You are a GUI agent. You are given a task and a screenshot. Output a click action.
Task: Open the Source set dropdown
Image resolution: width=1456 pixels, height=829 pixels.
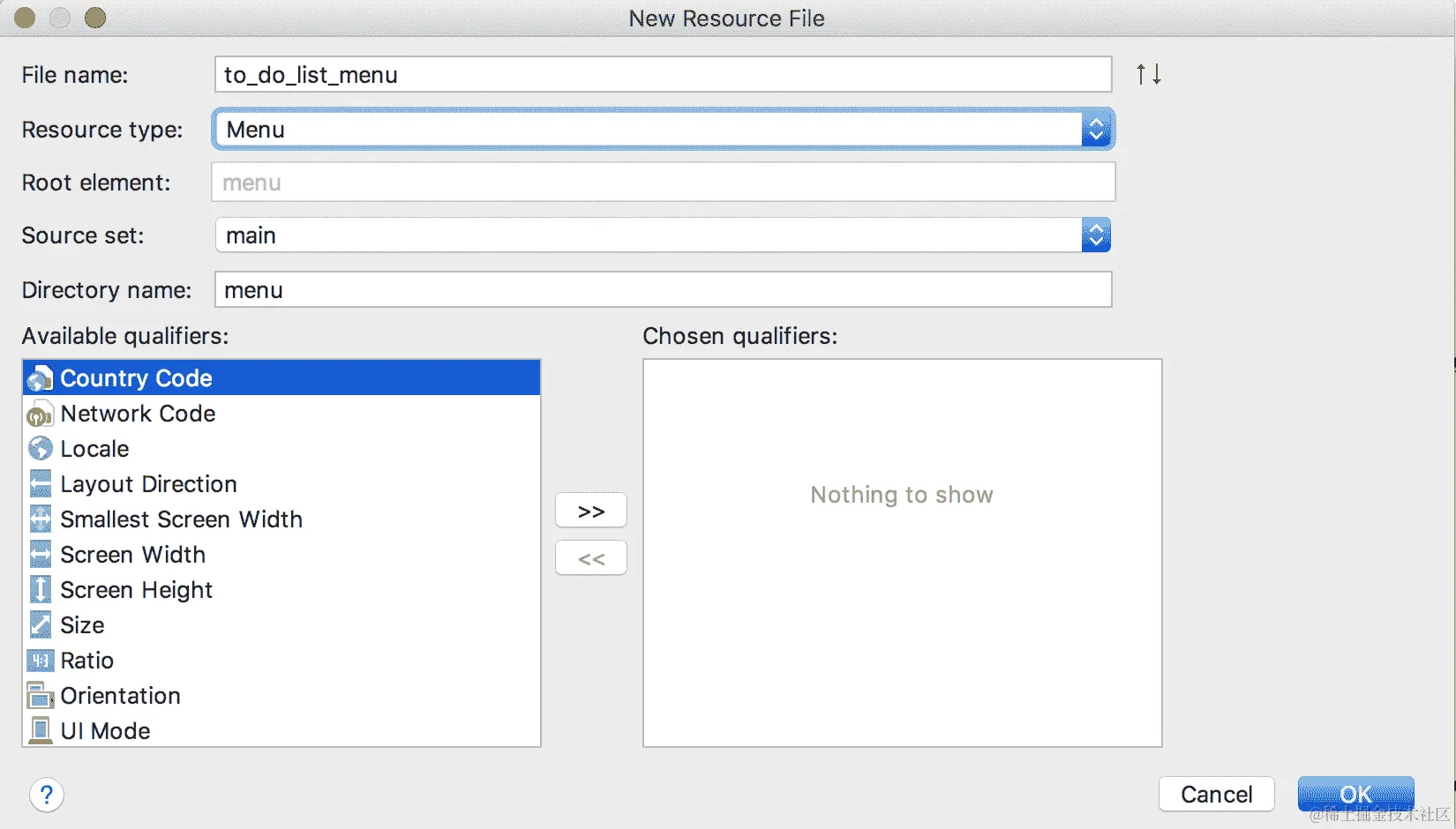click(x=1096, y=235)
